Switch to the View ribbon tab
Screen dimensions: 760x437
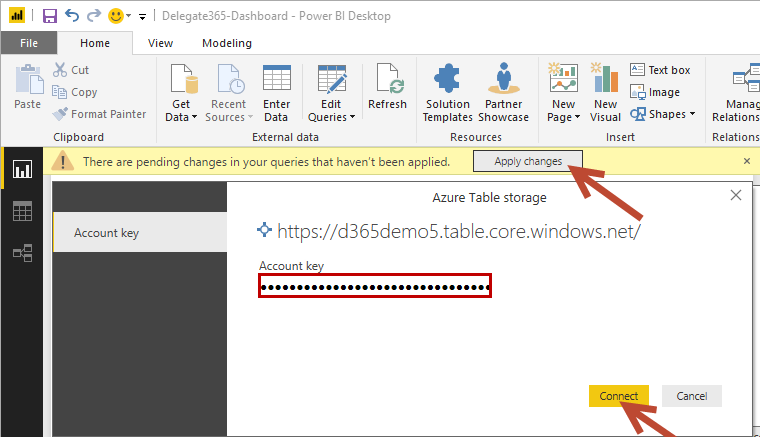[x=160, y=43]
